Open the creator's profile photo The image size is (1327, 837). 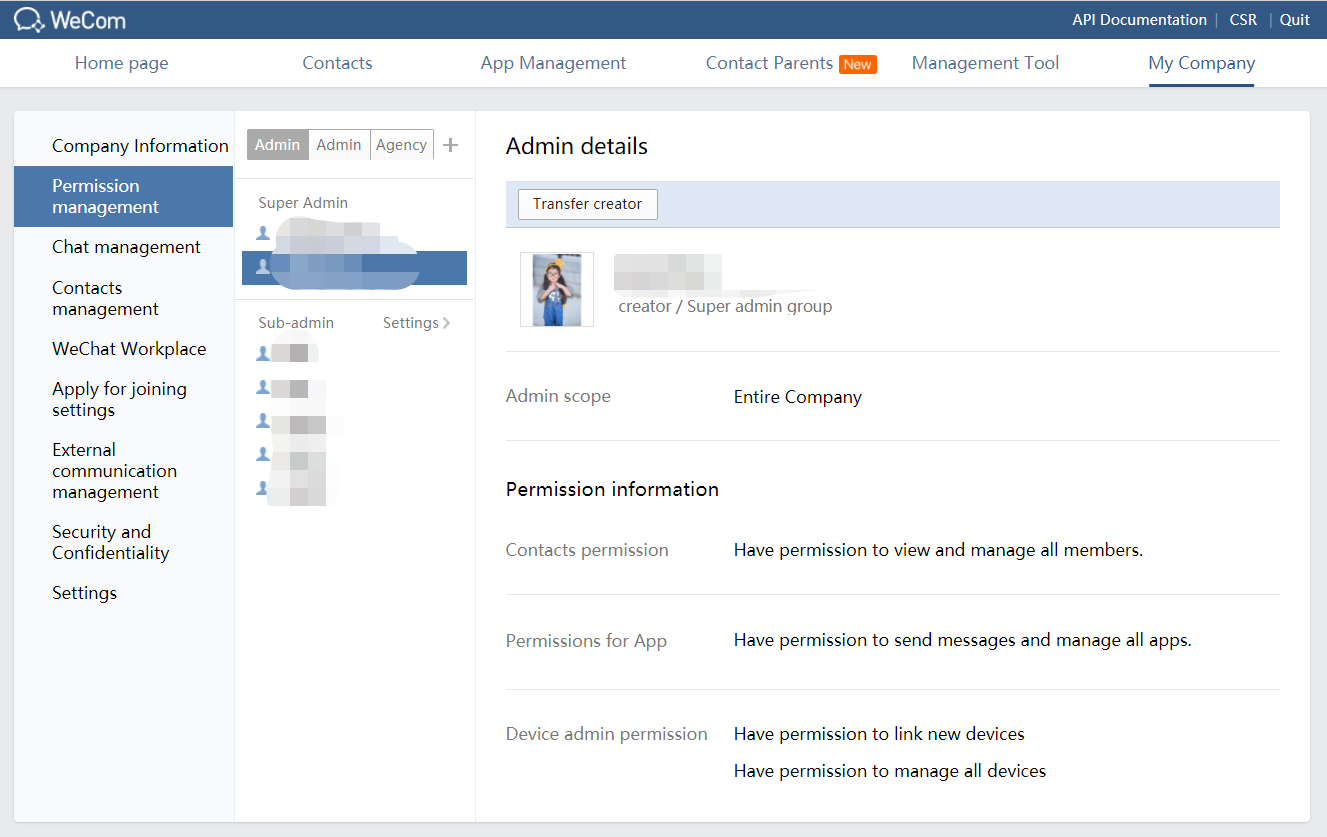557,289
